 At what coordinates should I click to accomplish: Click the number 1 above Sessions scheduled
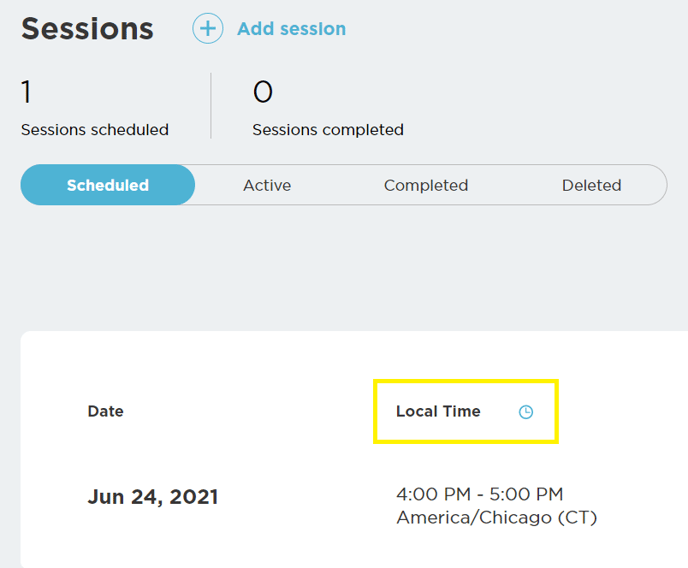pyautogui.click(x=26, y=92)
